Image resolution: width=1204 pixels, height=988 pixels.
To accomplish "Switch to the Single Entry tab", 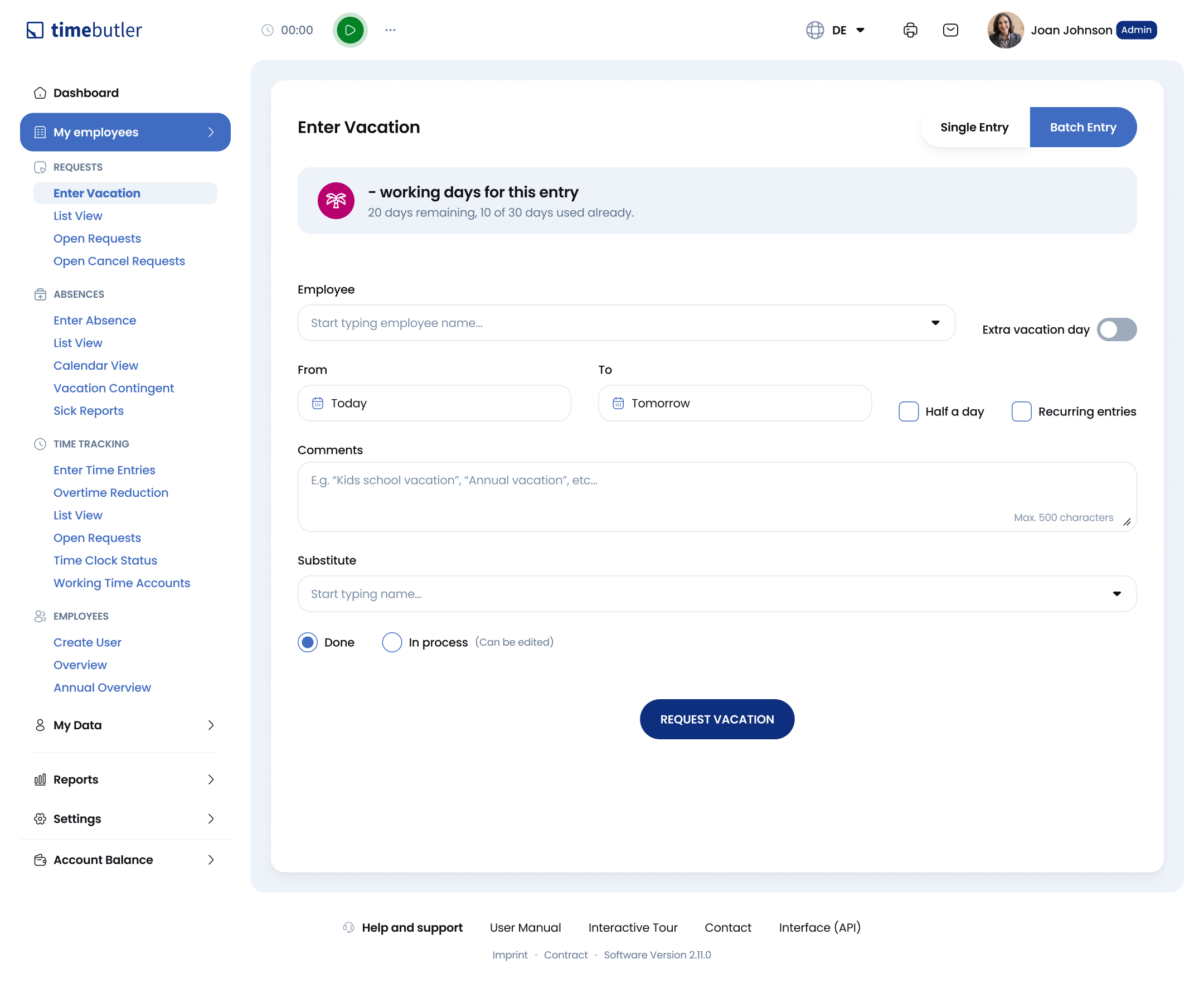I will point(974,127).
